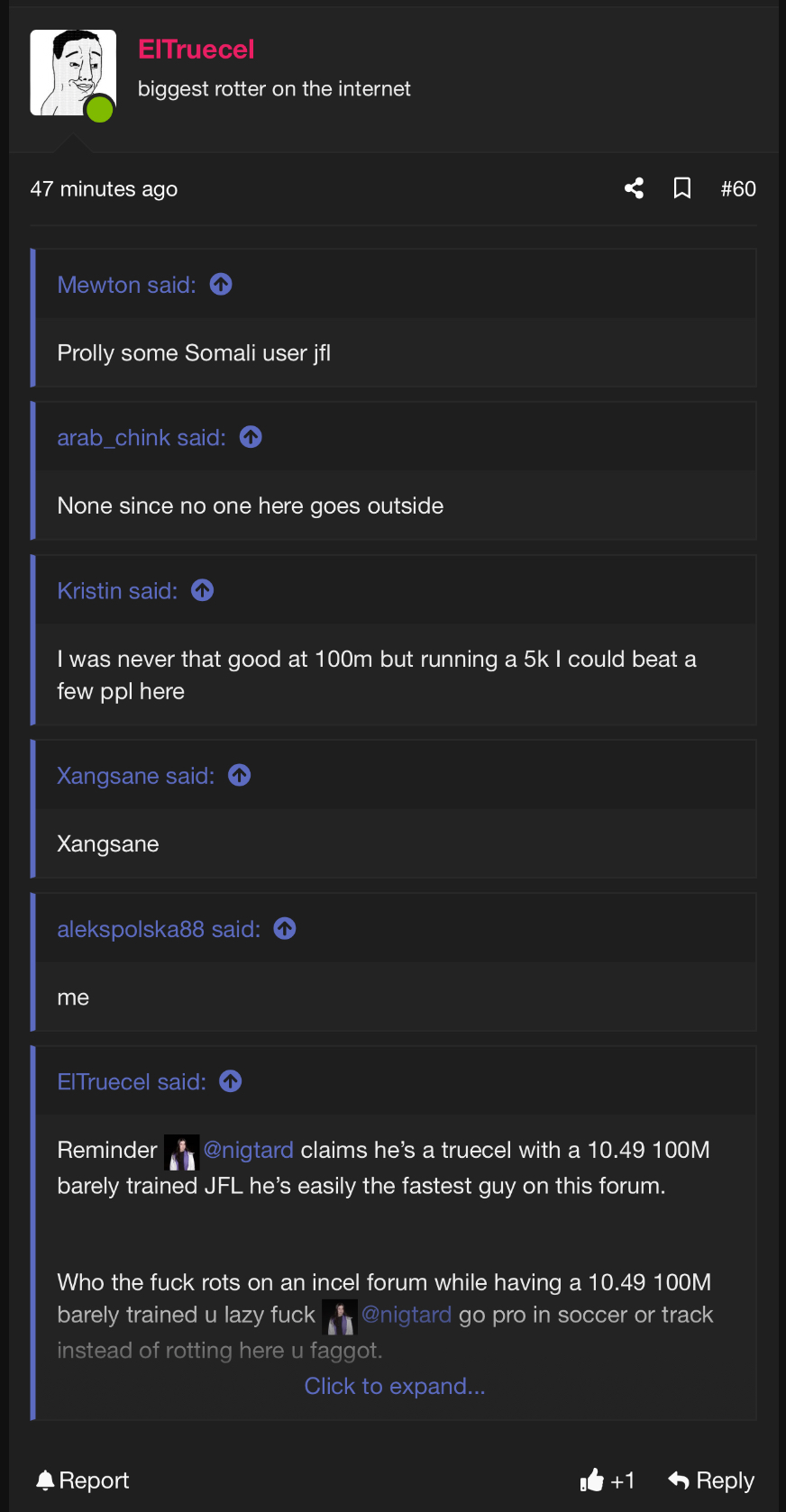Report this post
This screenshot has width=786, height=1512.
(82, 1480)
